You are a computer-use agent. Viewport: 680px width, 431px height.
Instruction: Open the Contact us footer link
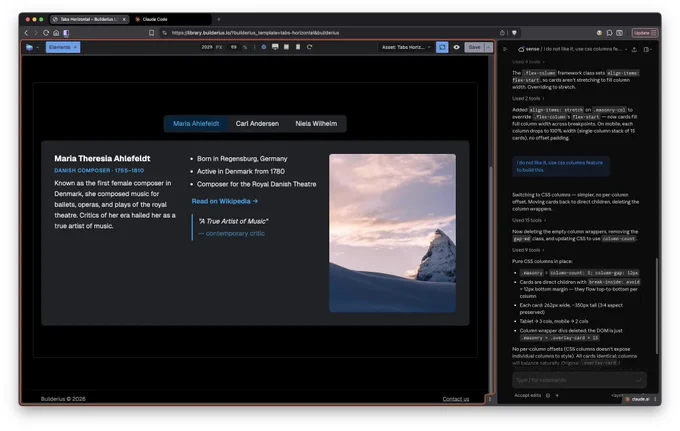coord(456,399)
